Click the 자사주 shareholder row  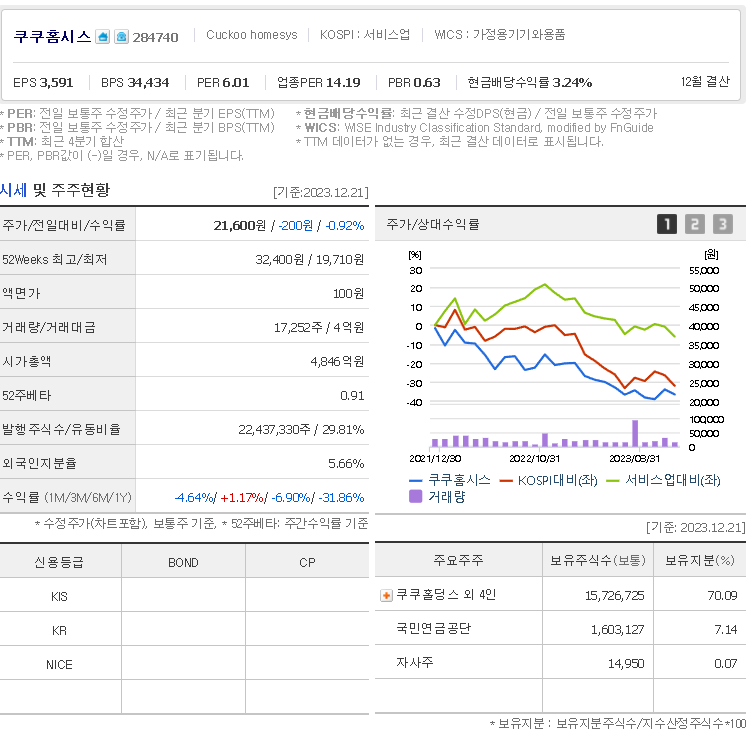[561, 663]
